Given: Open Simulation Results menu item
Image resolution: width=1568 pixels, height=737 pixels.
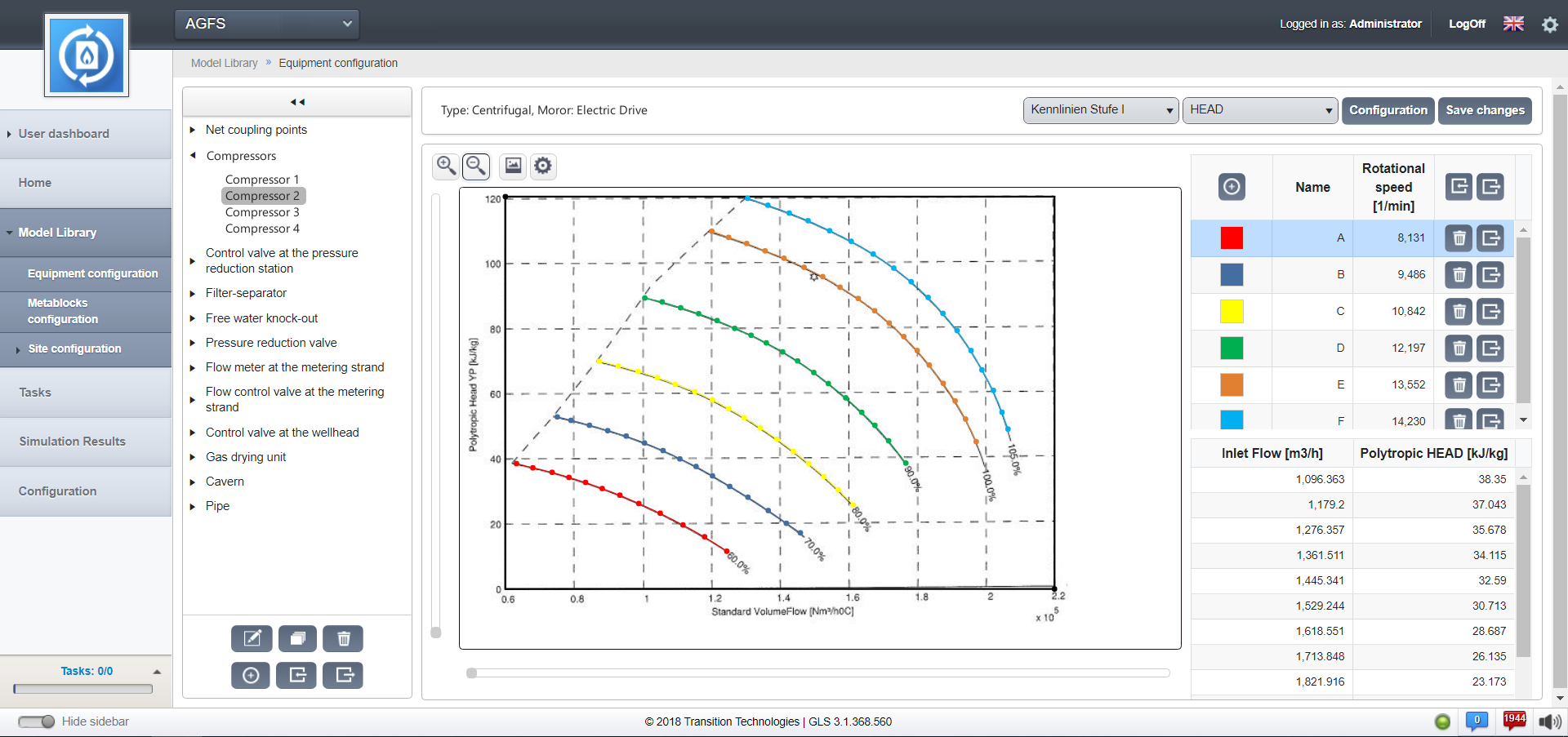Looking at the screenshot, I should 73,442.
